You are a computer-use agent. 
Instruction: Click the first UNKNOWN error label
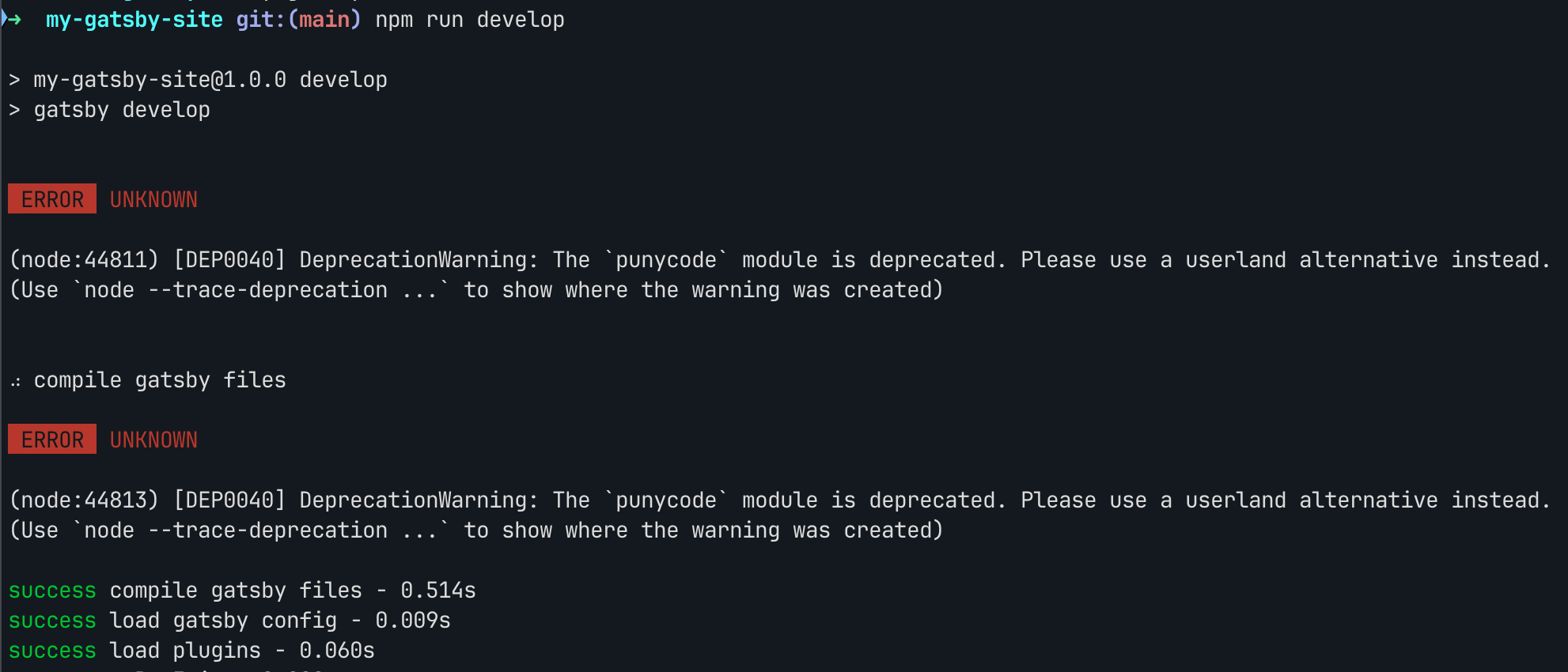tap(153, 199)
